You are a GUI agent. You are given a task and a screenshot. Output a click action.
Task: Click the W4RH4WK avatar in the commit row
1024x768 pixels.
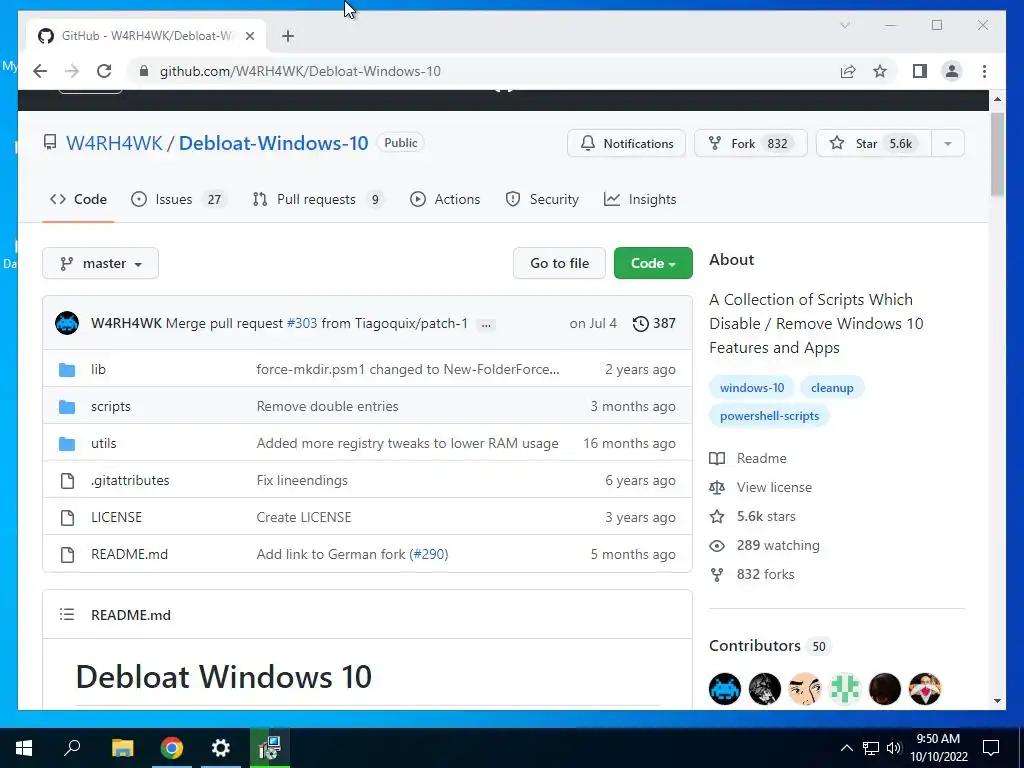pyautogui.click(x=67, y=323)
